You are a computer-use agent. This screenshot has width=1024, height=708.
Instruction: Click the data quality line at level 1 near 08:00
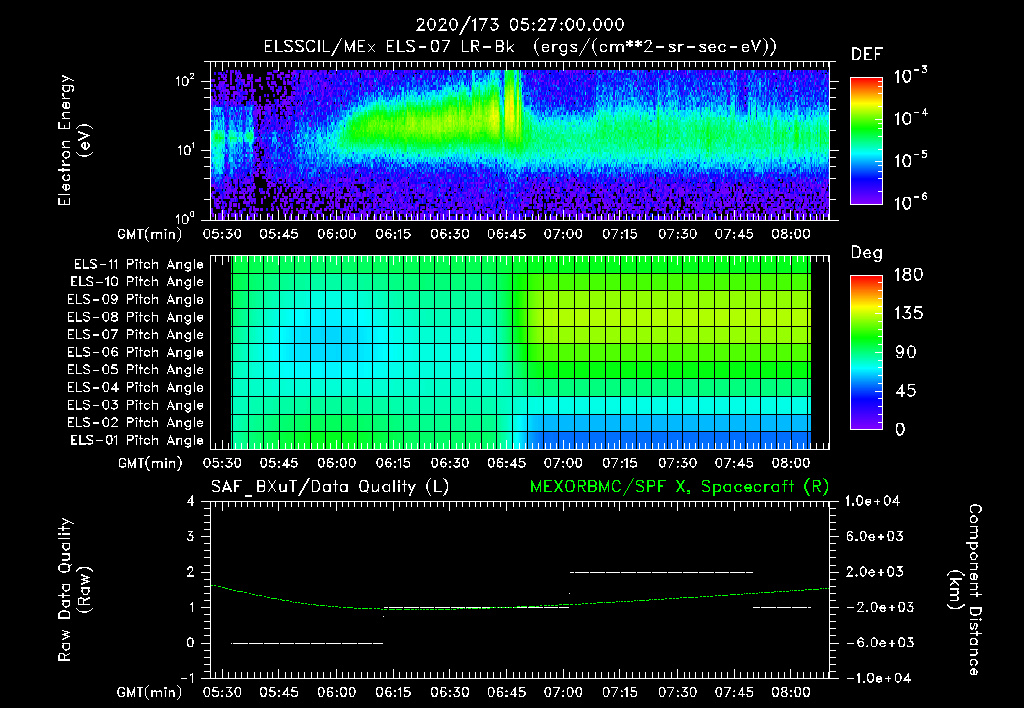(x=782, y=607)
